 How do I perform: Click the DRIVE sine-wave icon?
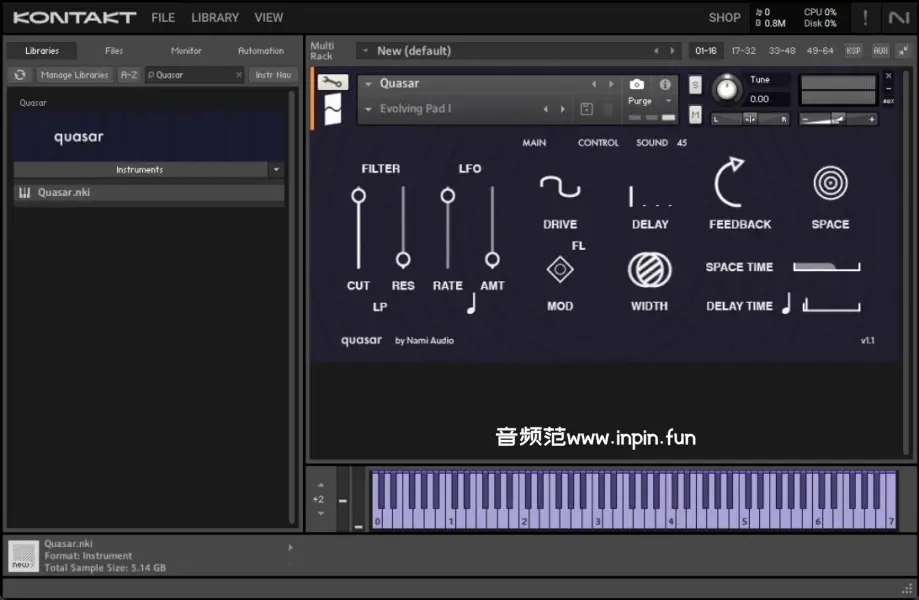click(x=560, y=188)
